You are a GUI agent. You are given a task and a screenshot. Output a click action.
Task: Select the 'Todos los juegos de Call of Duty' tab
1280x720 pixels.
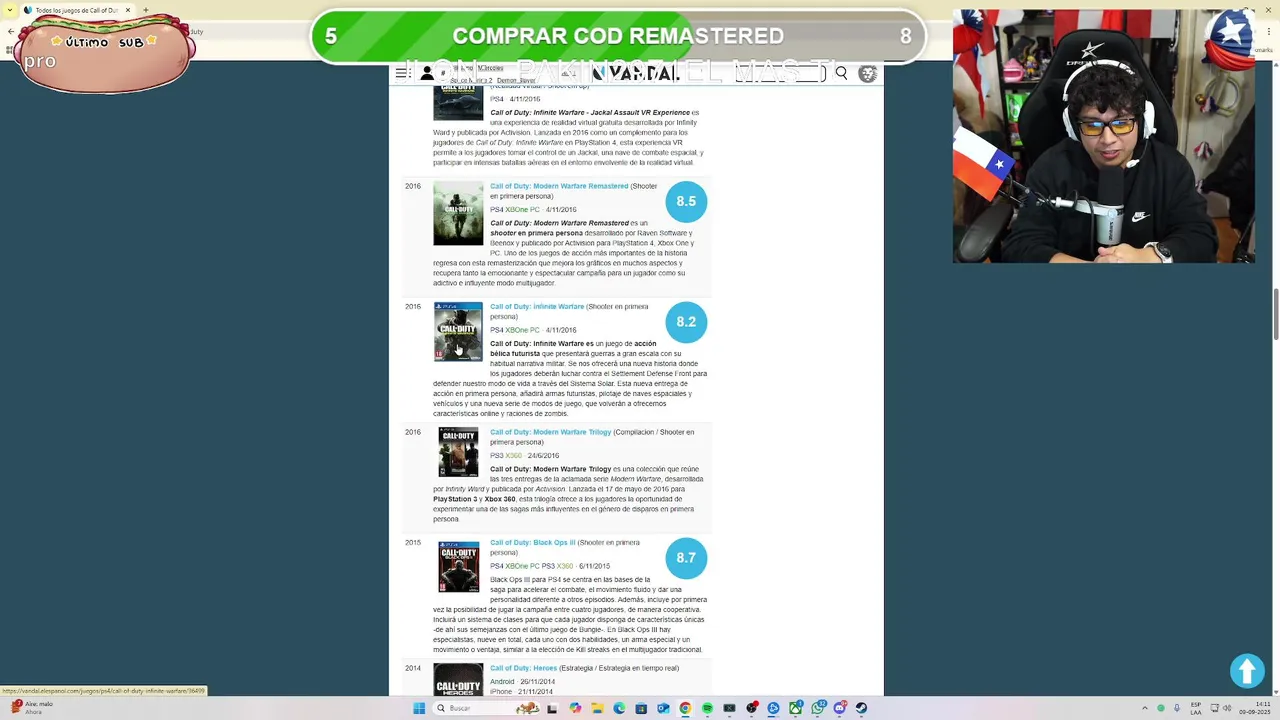[x=76, y=10]
